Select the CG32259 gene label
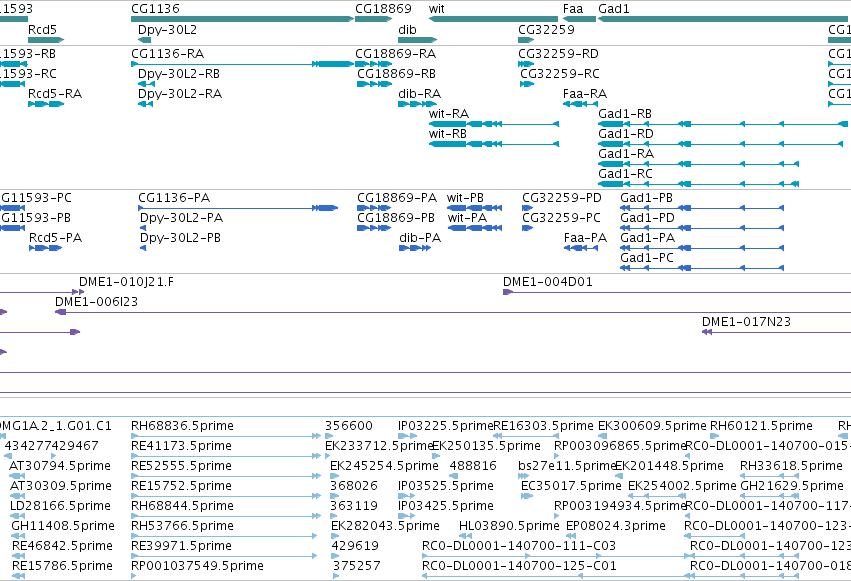Image resolution: width=851 pixels, height=581 pixels. point(547,29)
